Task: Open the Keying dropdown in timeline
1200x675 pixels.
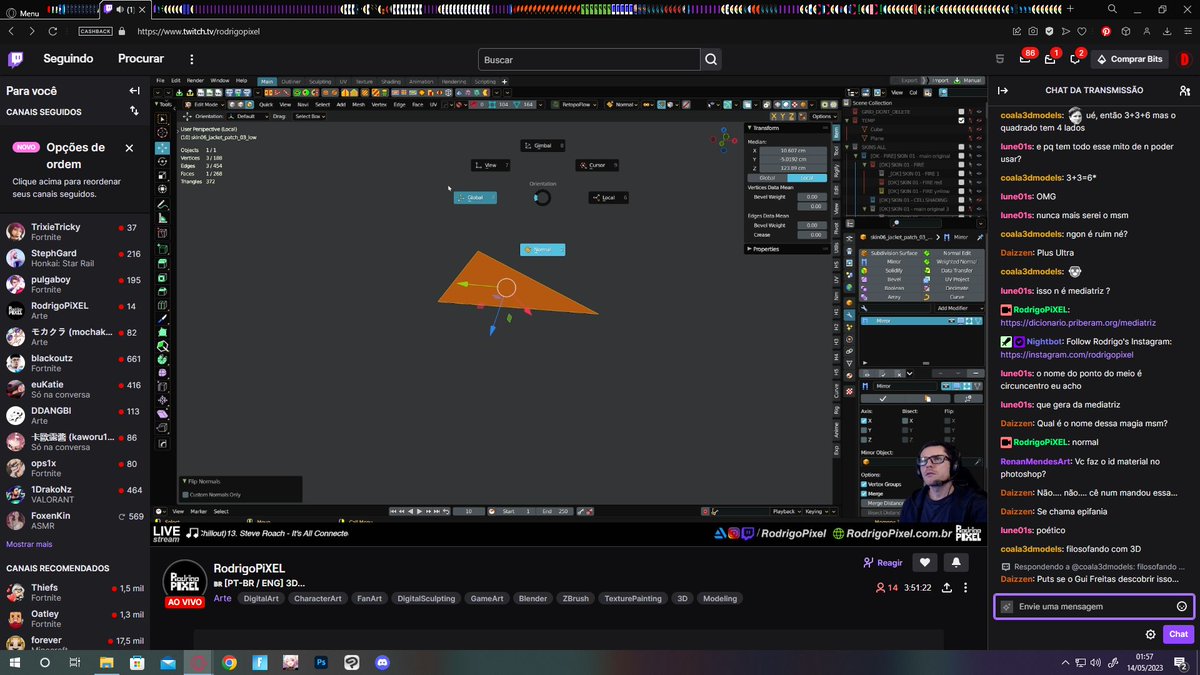Action: (x=817, y=511)
